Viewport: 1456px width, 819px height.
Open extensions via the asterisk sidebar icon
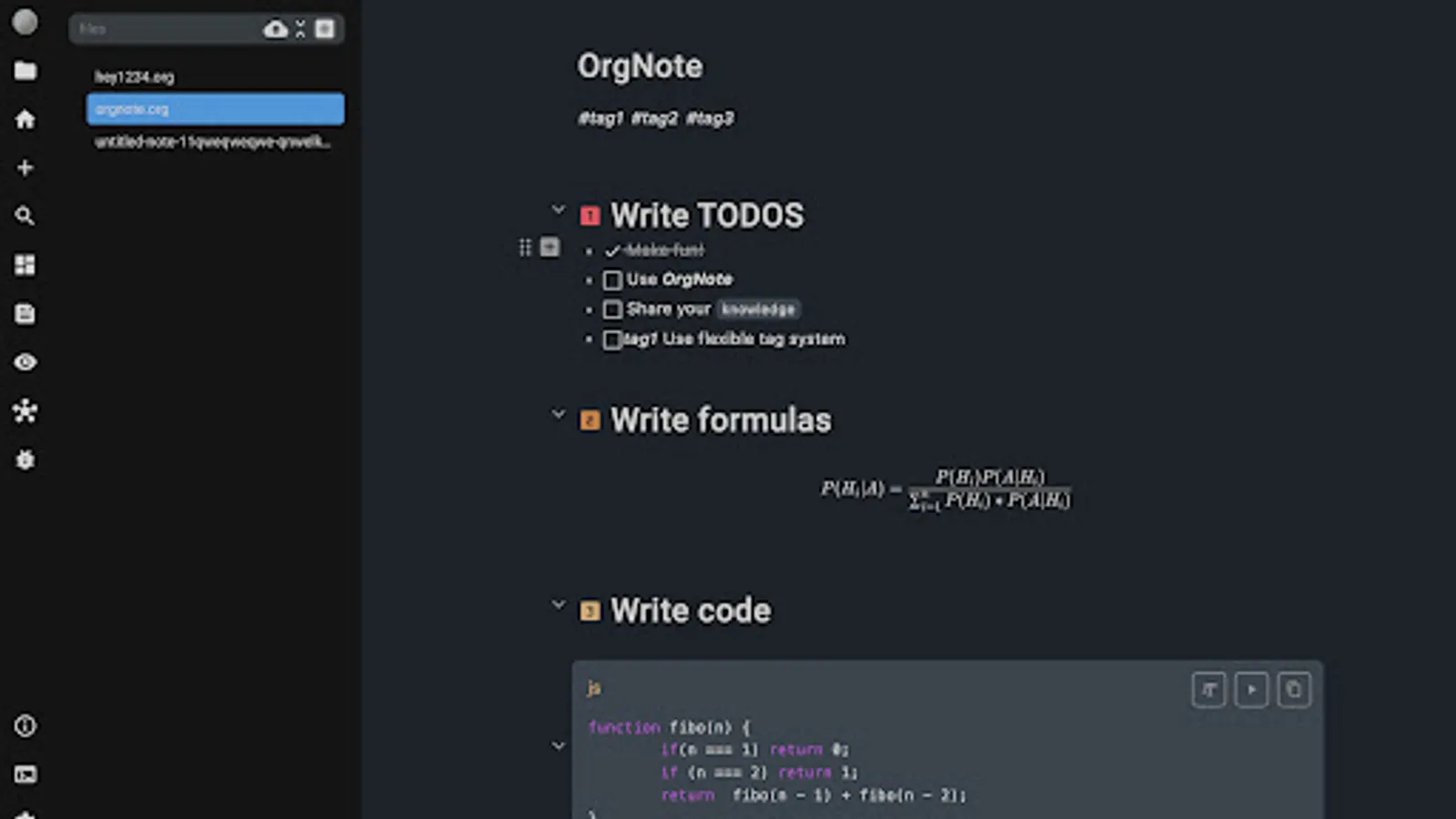tap(25, 410)
